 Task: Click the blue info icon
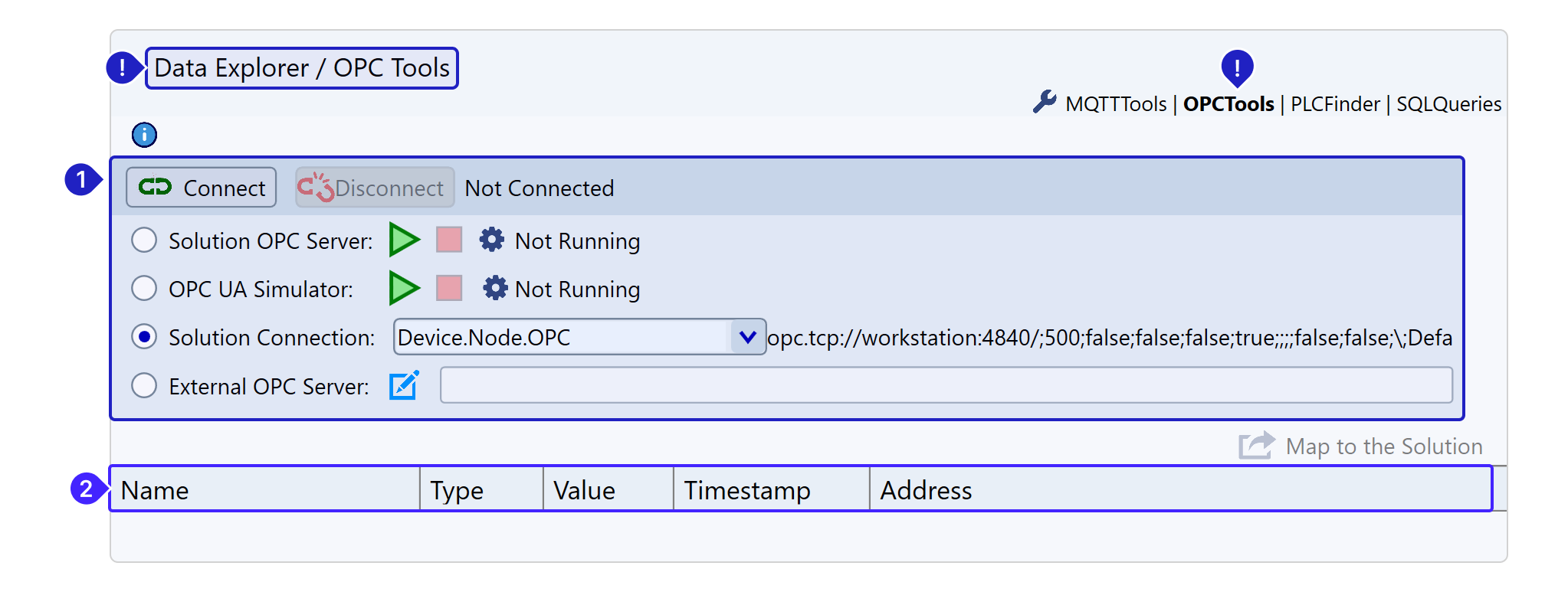pyautogui.click(x=144, y=135)
